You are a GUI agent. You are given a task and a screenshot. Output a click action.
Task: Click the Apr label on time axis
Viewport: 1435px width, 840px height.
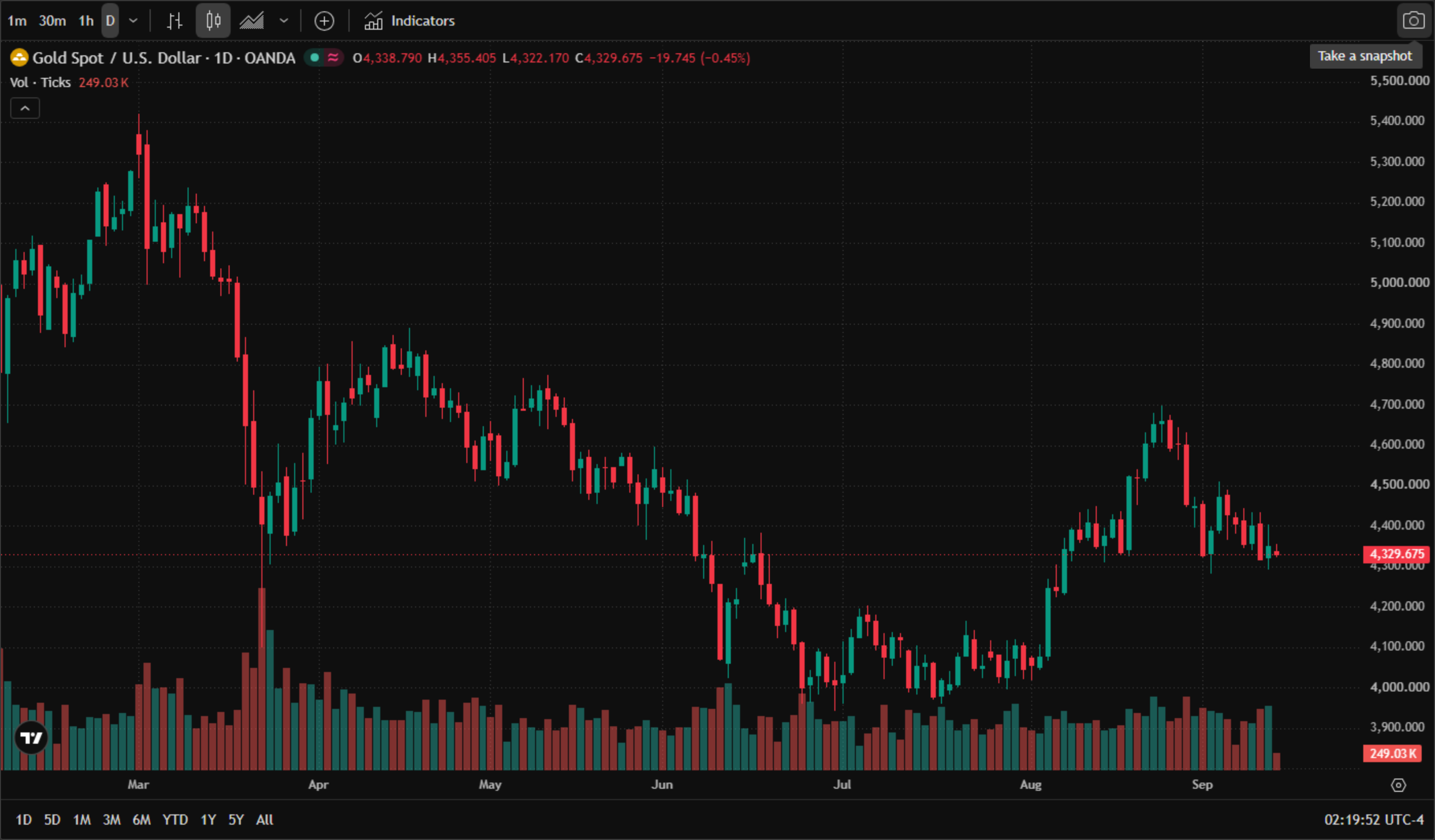(318, 785)
